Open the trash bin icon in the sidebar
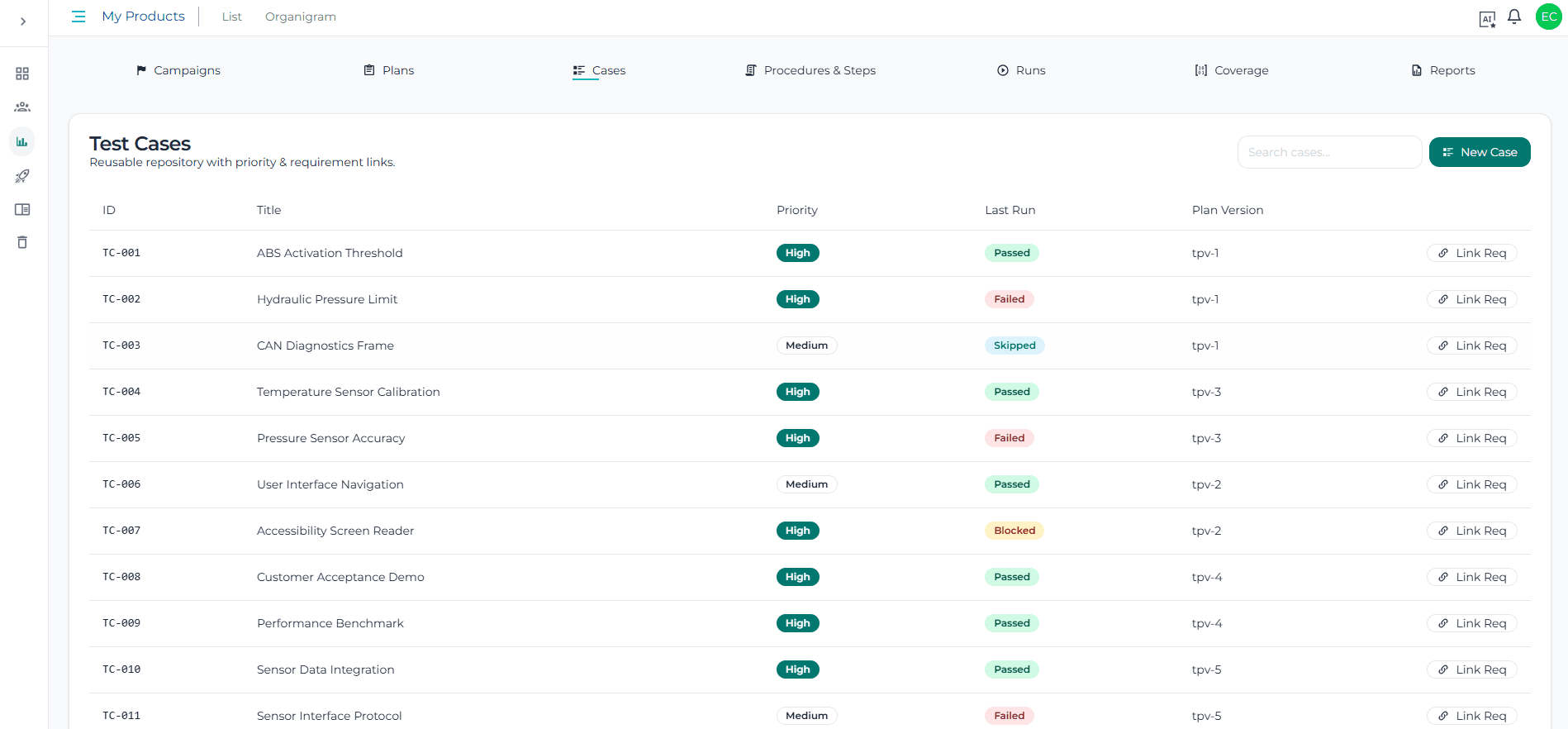Screen dimensions: 1568x729 pos(22,242)
